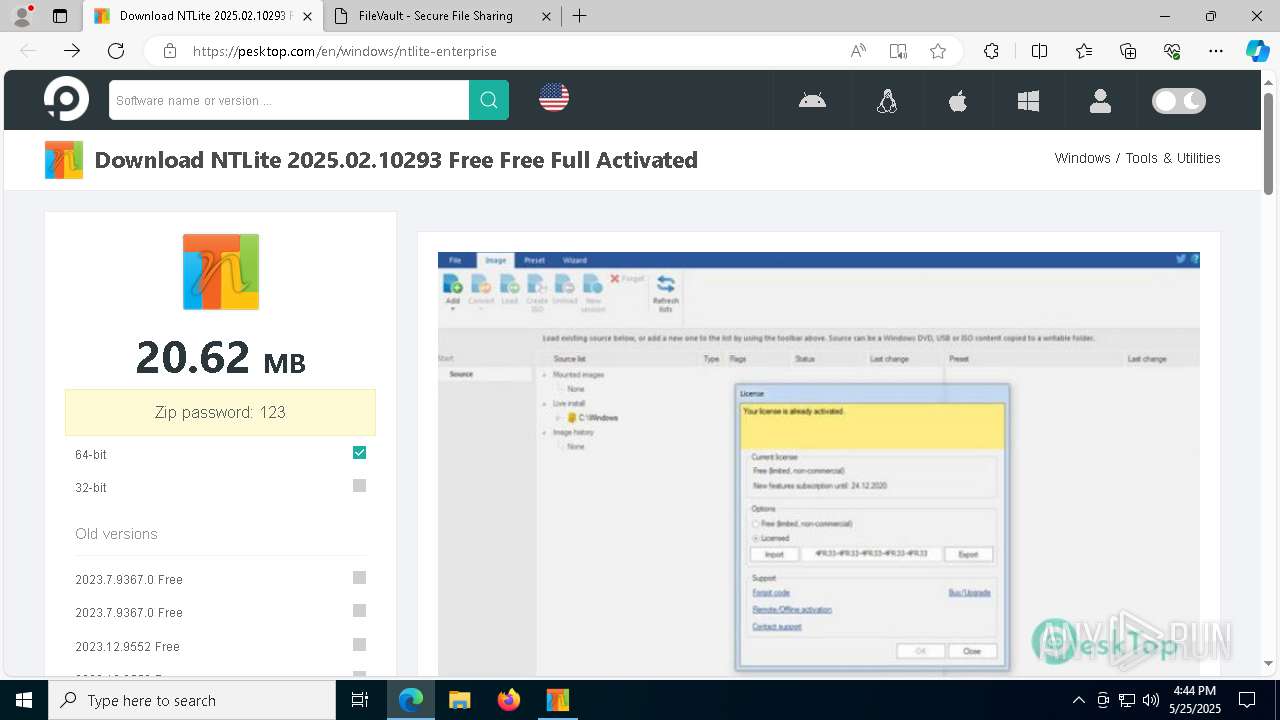
Task: Check the 2023.12.9552 Free checkbox
Action: coord(360,645)
